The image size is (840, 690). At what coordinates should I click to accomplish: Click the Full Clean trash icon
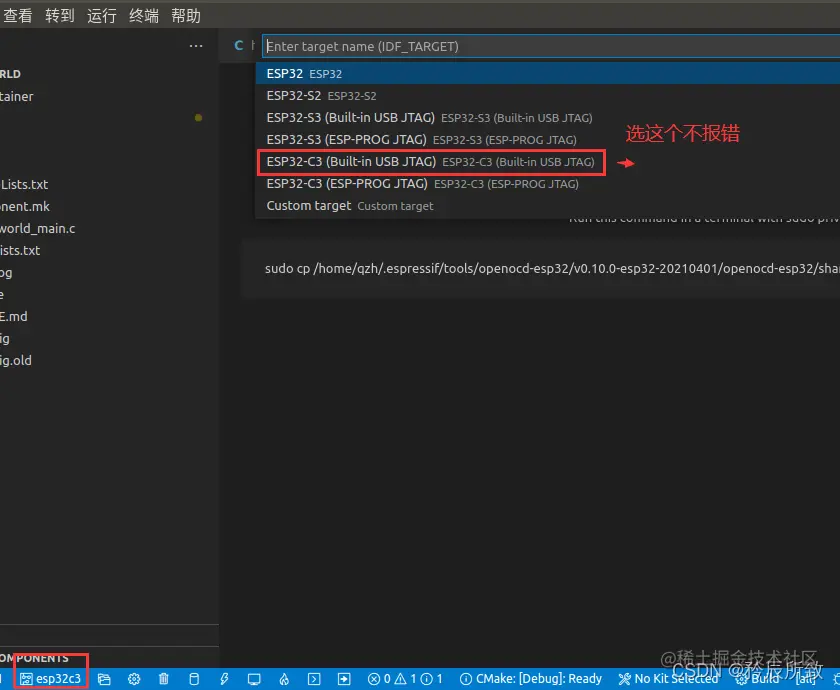[x=164, y=679]
